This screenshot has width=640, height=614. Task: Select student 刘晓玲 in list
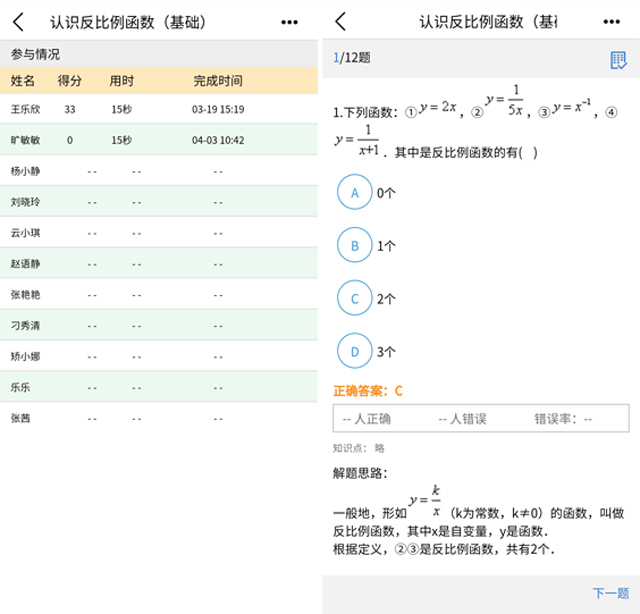[x=159, y=202]
